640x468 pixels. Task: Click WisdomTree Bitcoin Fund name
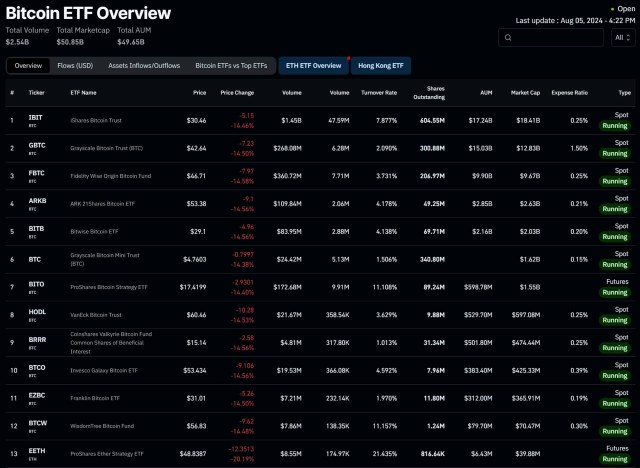102,426
